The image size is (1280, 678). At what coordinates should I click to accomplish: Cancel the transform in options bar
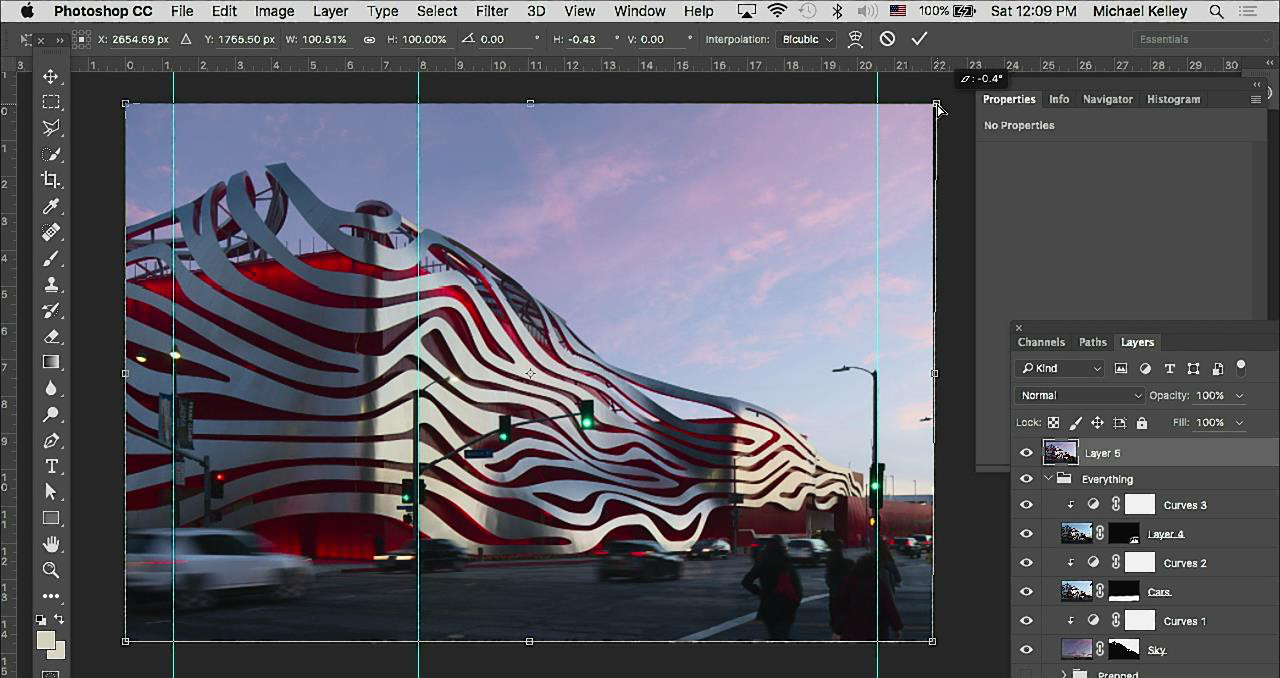887,39
